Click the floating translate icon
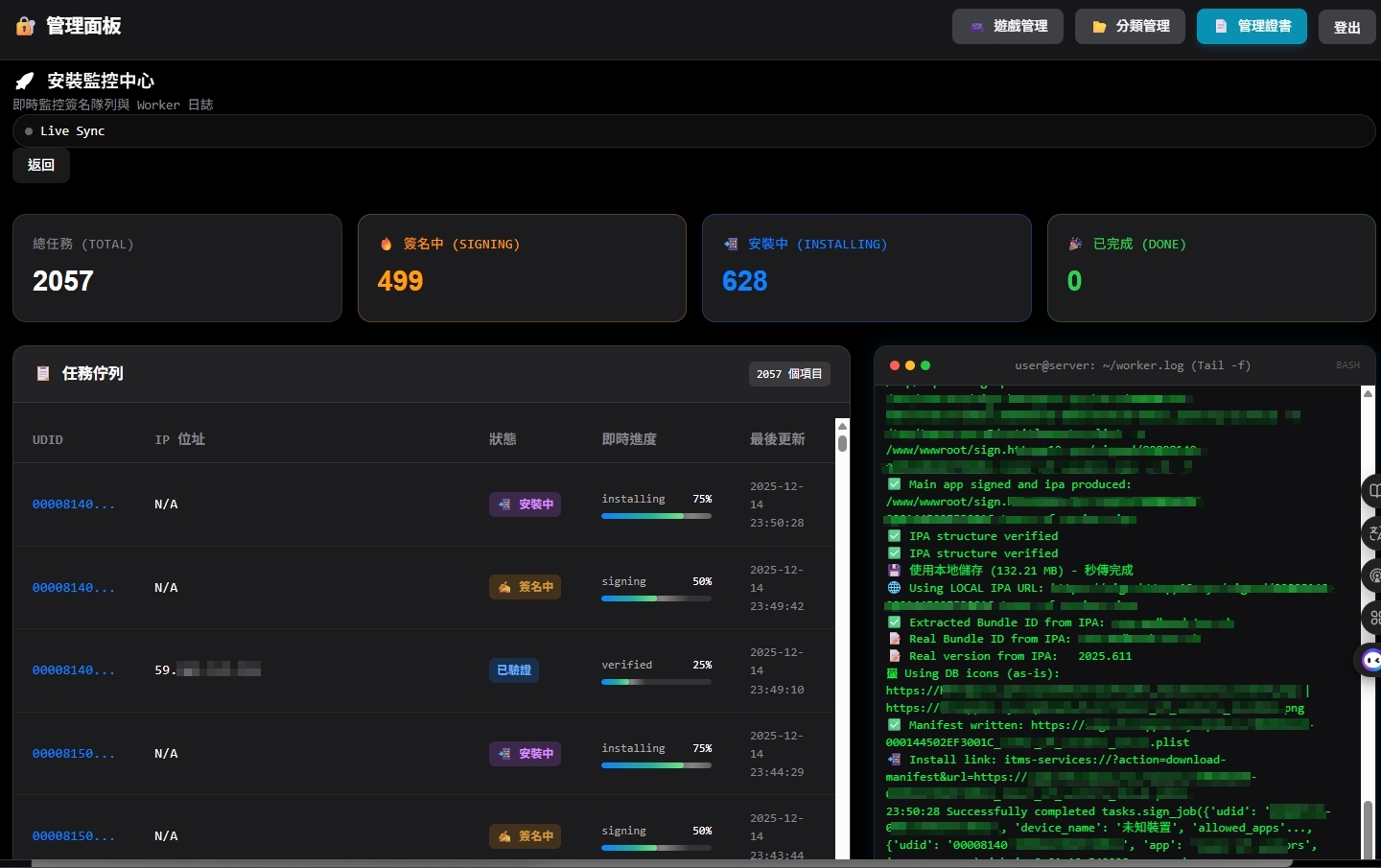Viewport: 1381px width, 868px height. tap(1372, 532)
